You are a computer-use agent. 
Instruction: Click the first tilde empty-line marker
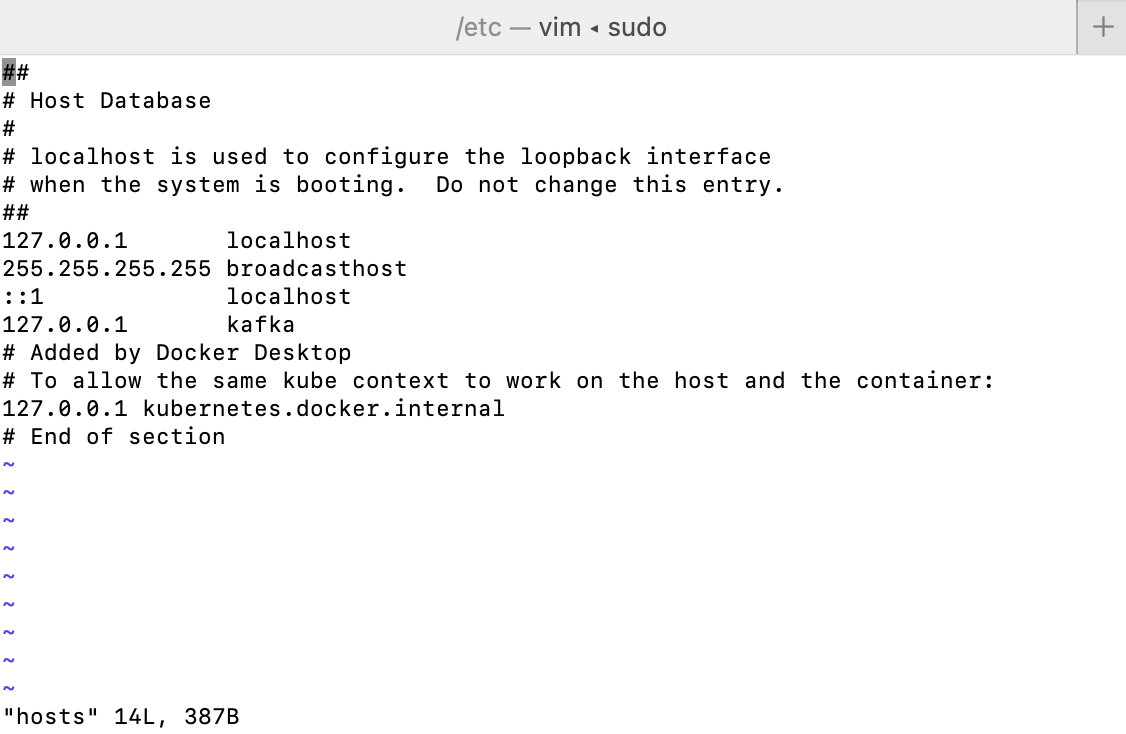point(9,465)
